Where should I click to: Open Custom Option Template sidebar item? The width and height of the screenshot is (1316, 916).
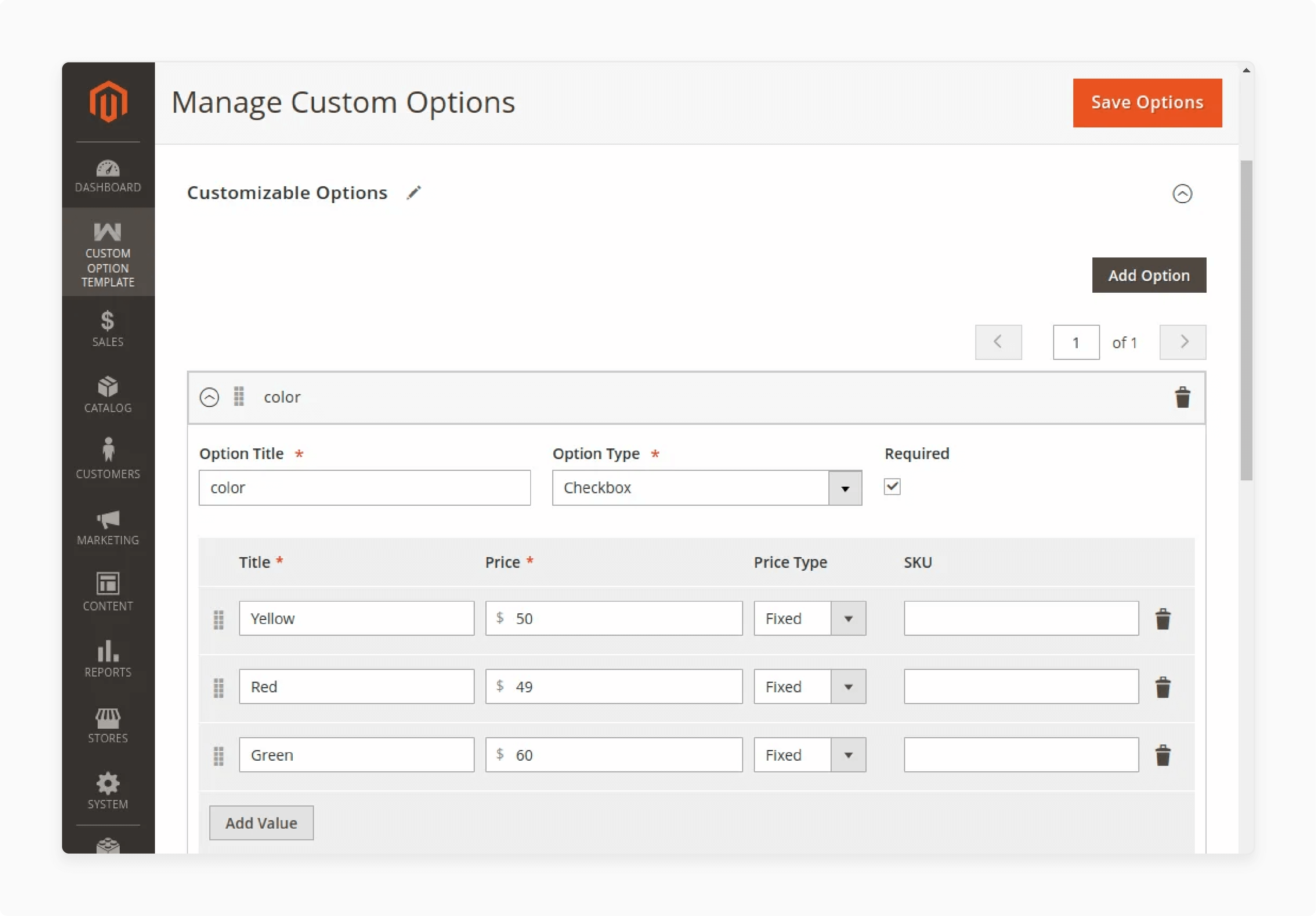108,252
